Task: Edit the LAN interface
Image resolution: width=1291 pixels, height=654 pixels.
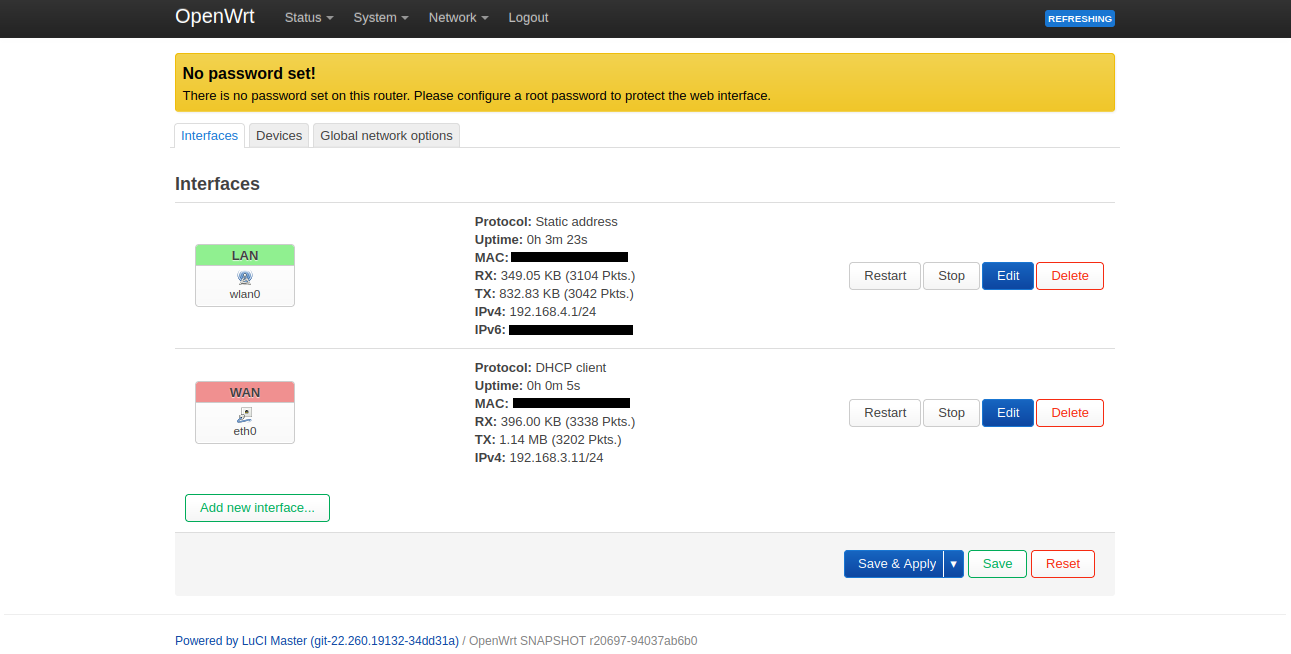Action: 1008,276
